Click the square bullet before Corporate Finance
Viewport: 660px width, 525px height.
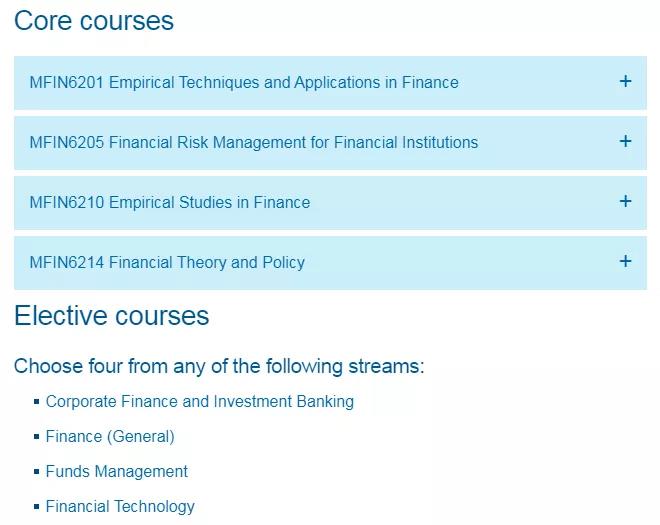point(37,402)
